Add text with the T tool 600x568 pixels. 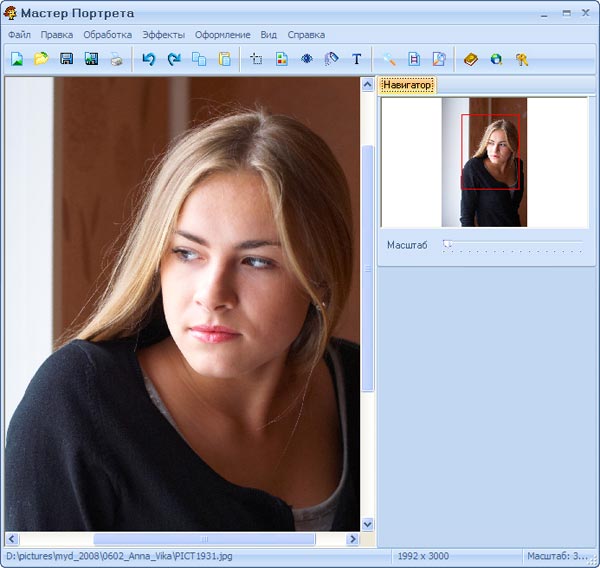(357, 59)
